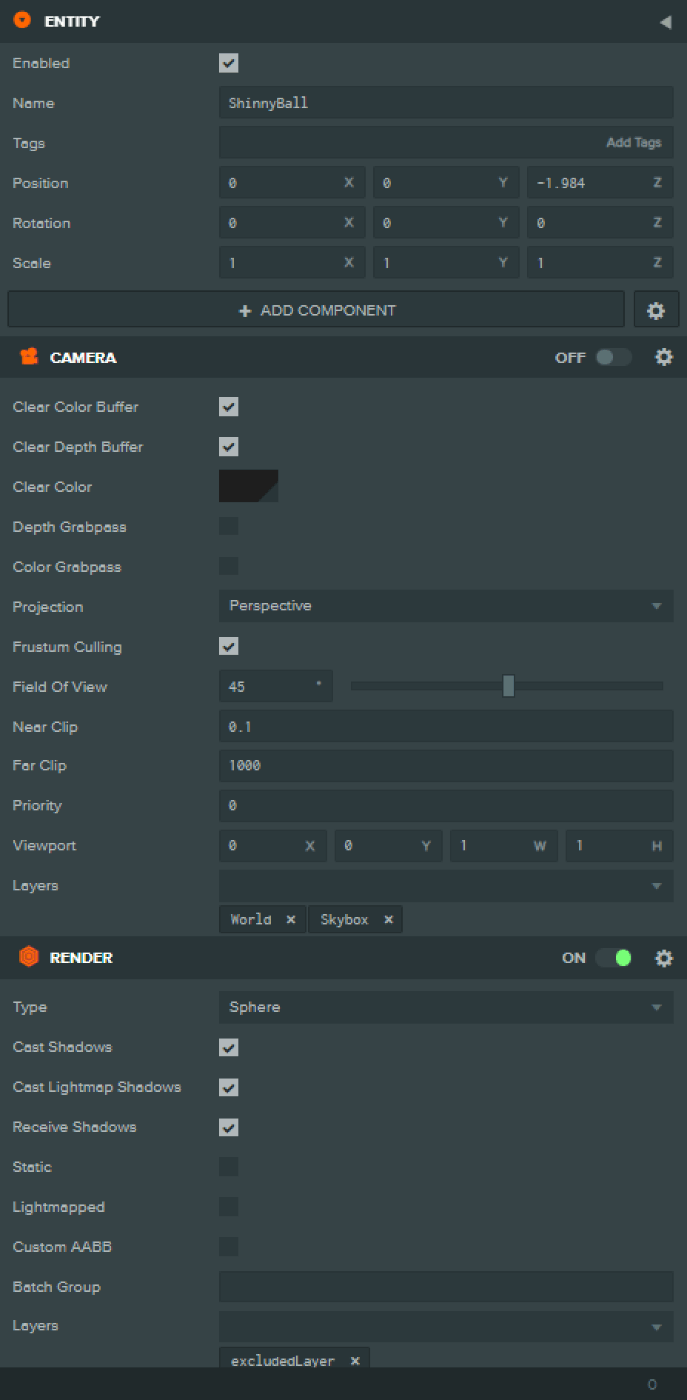
Task: Click the Batch Group field
Action: 446,1287
